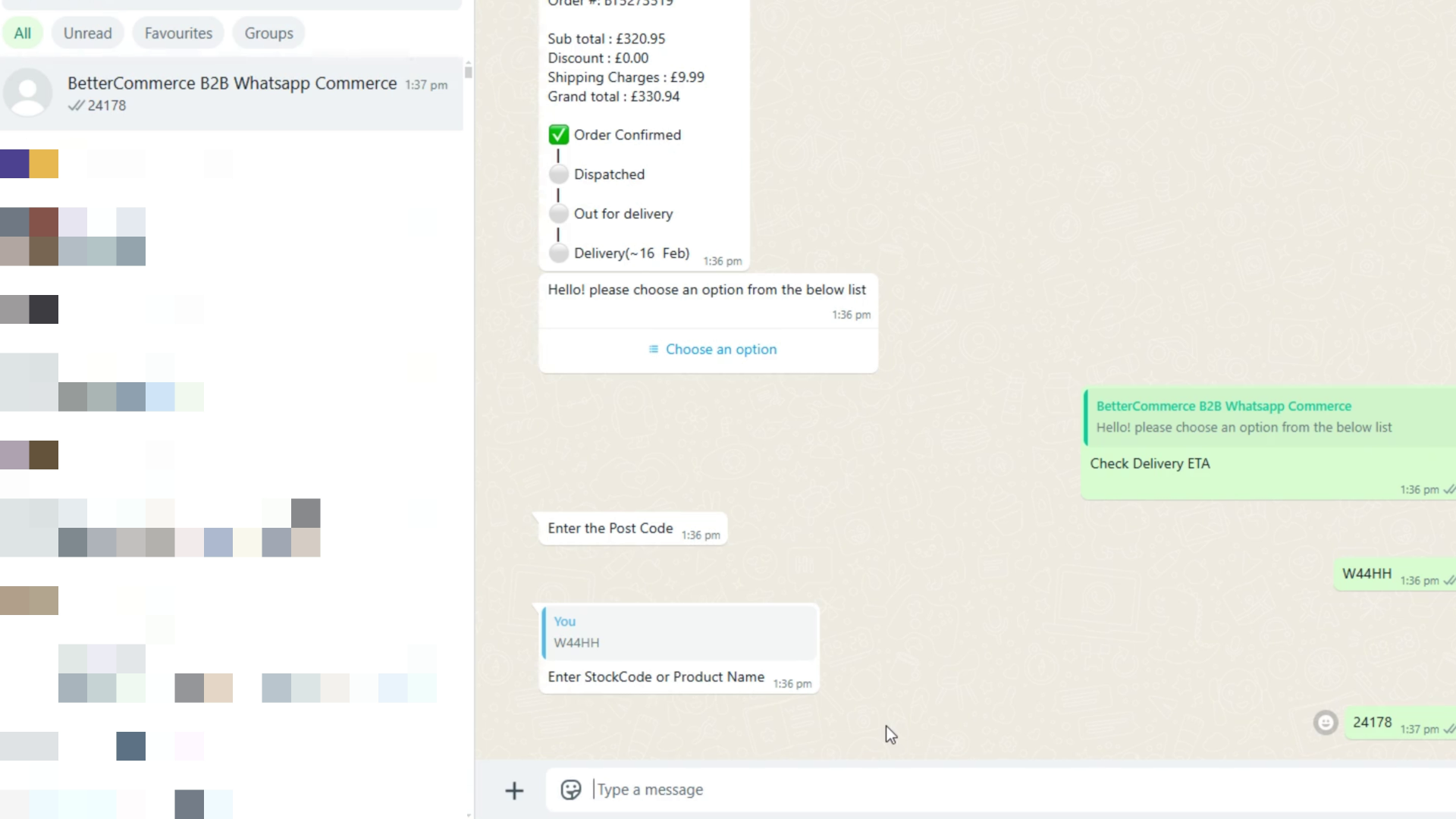Screen dimensions: 1456x819
Task: Click the BetterCommerce contact avatar icon
Action: [28, 93]
